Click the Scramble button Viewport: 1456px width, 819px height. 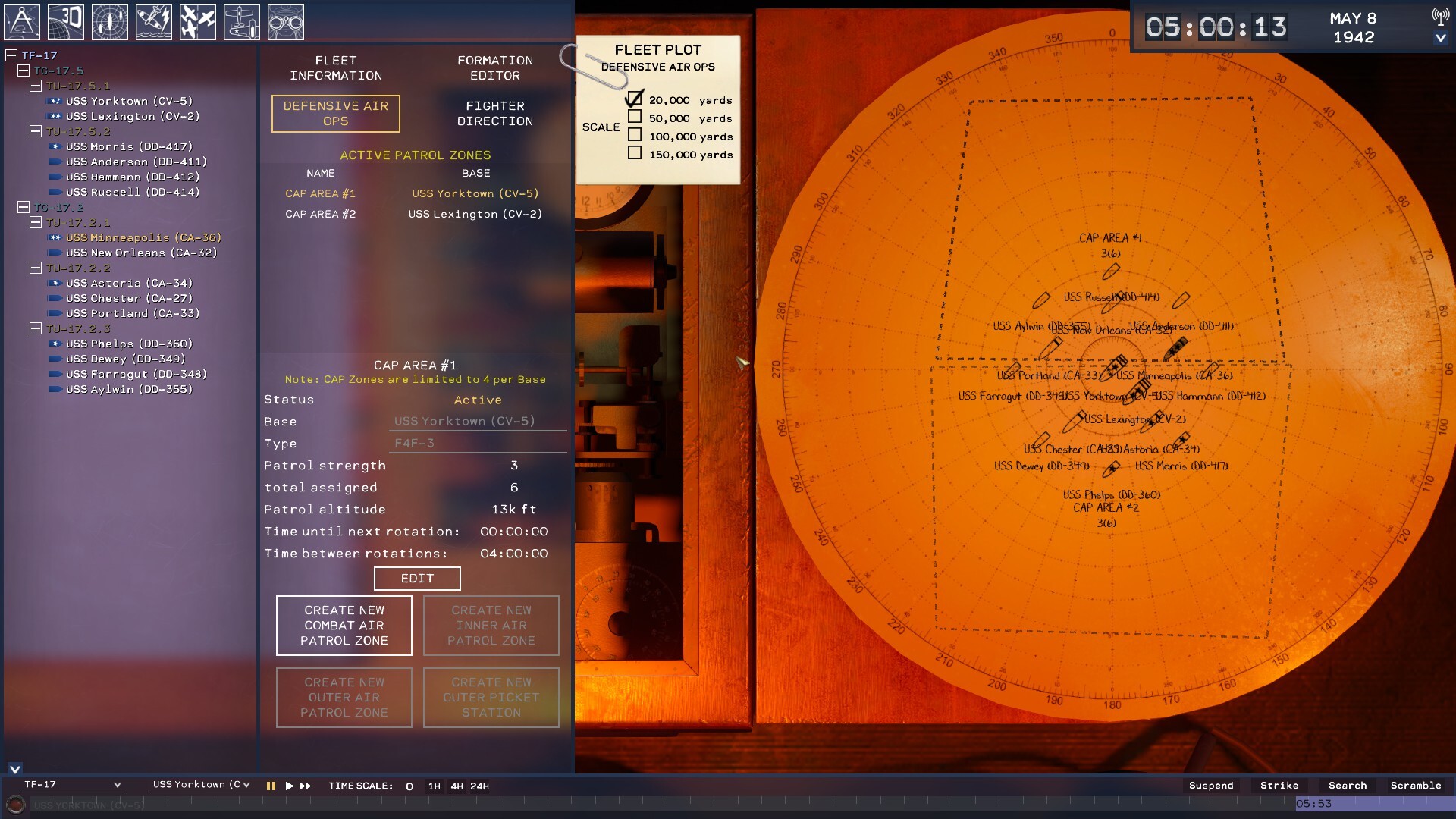(x=1416, y=786)
